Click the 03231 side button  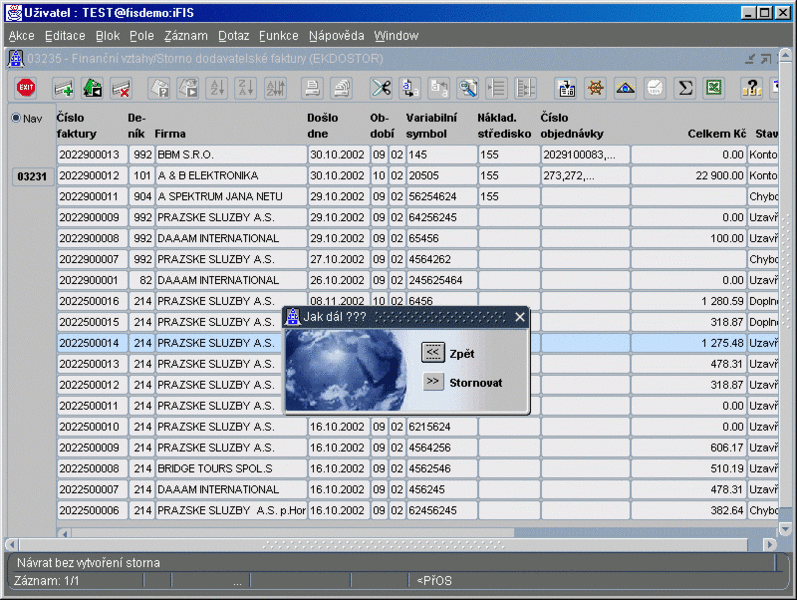click(31, 176)
